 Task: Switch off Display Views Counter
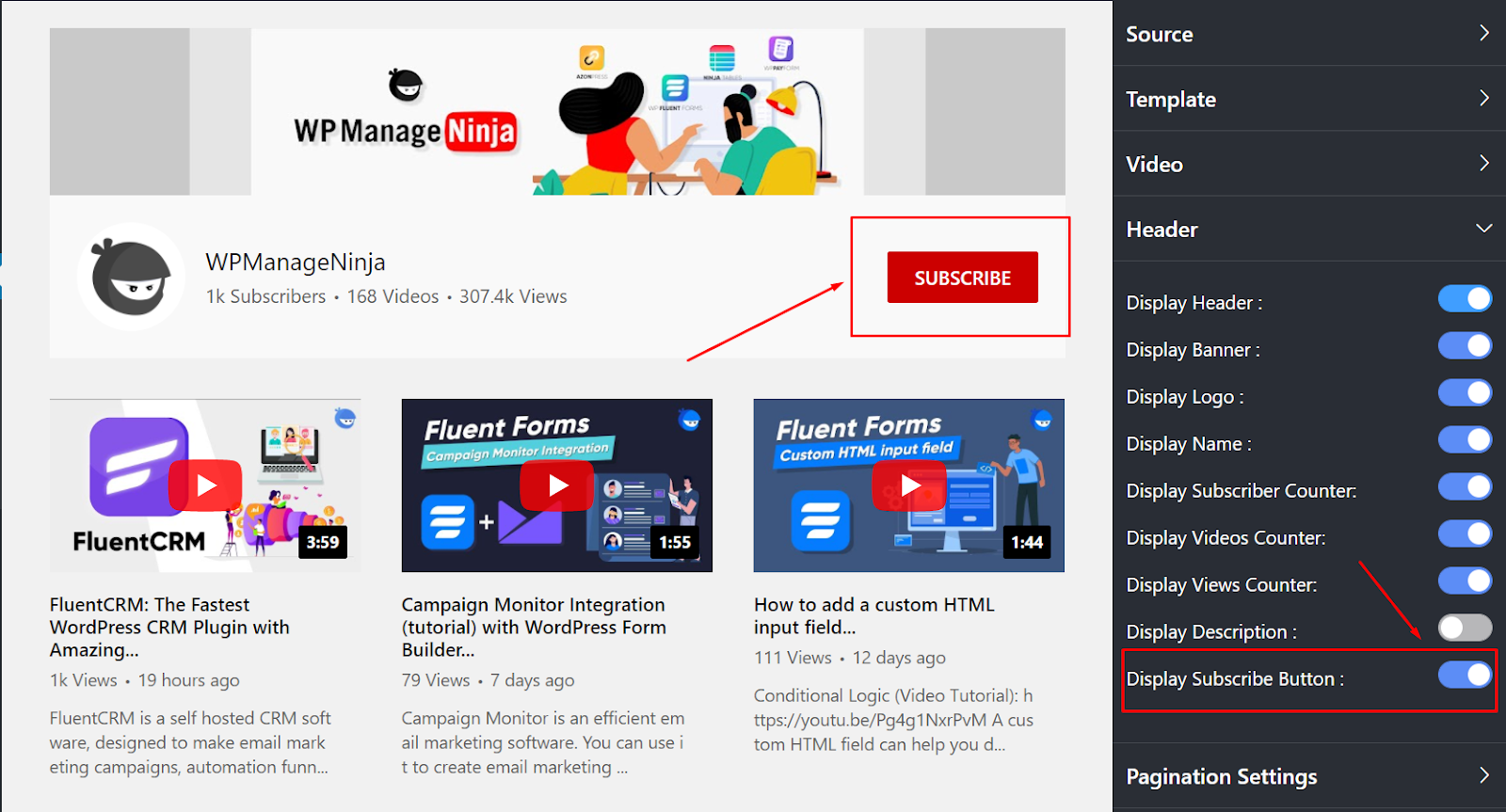[x=1465, y=581]
